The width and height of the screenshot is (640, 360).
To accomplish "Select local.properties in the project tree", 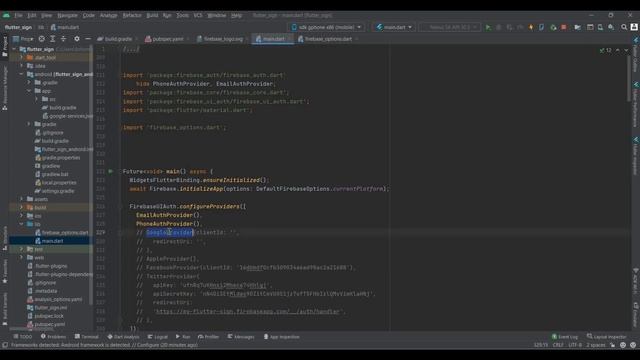I will point(59,182).
